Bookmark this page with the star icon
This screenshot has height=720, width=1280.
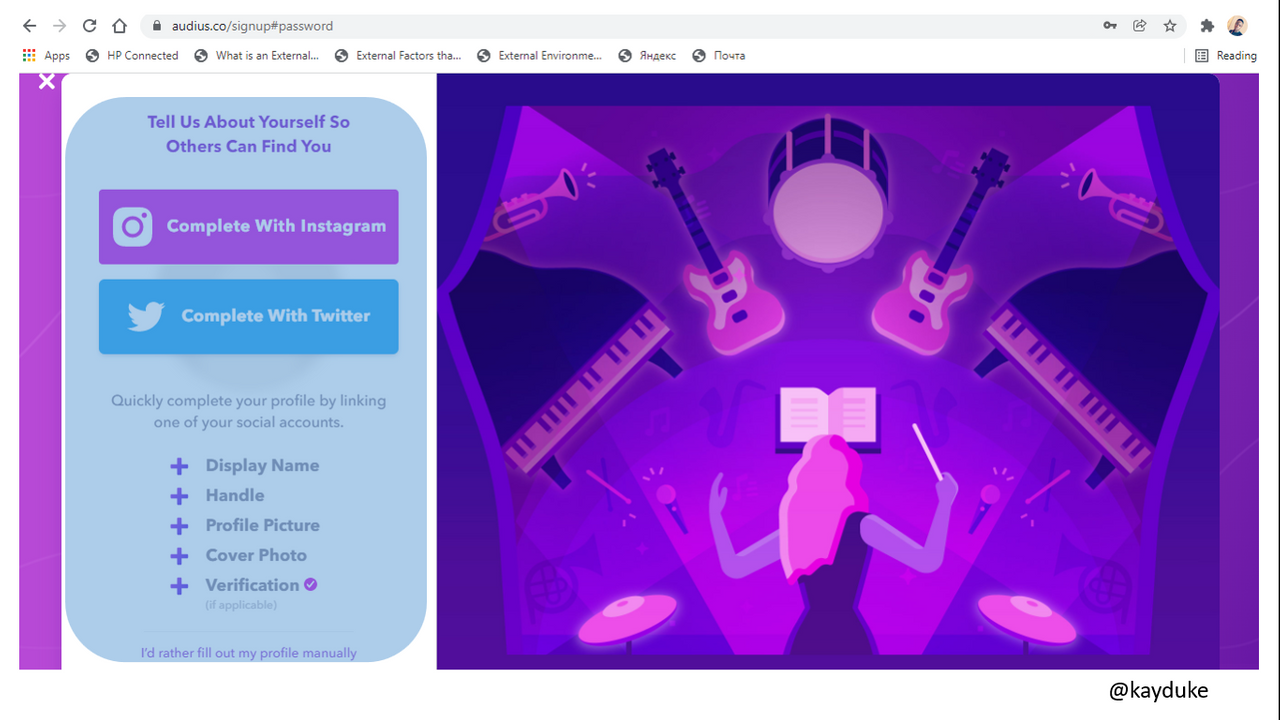coord(1170,26)
